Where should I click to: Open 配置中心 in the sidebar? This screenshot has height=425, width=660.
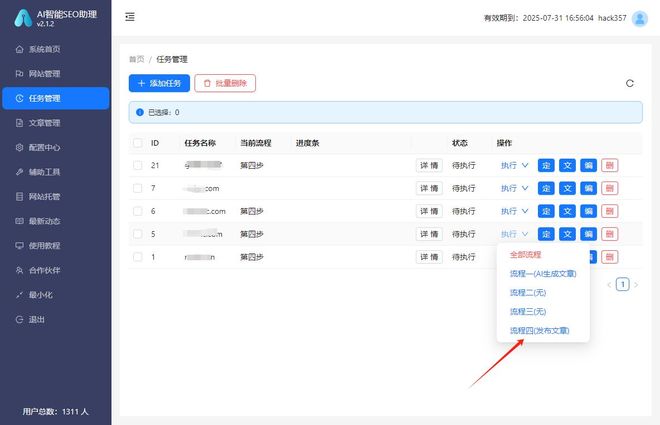[45, 147]
